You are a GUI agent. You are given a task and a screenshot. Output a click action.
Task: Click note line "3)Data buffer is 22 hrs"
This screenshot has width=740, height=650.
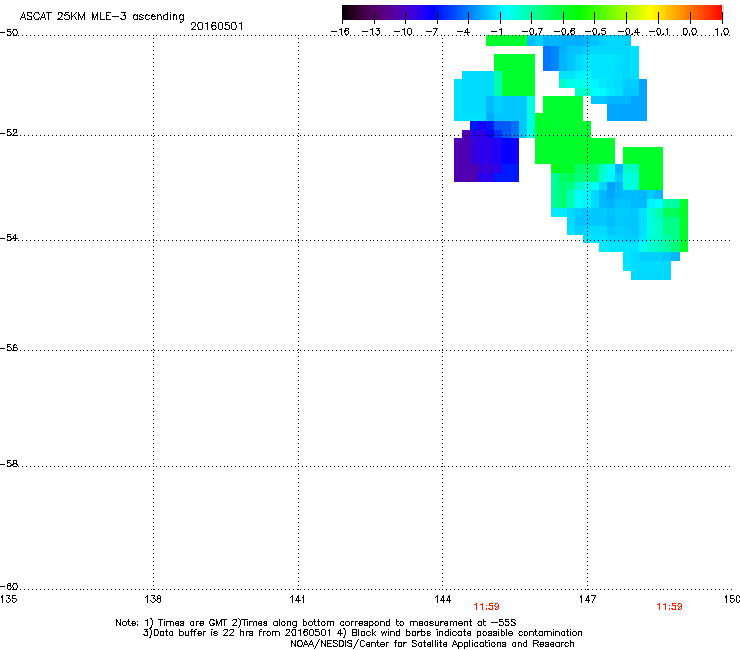[x=362, y=633]
